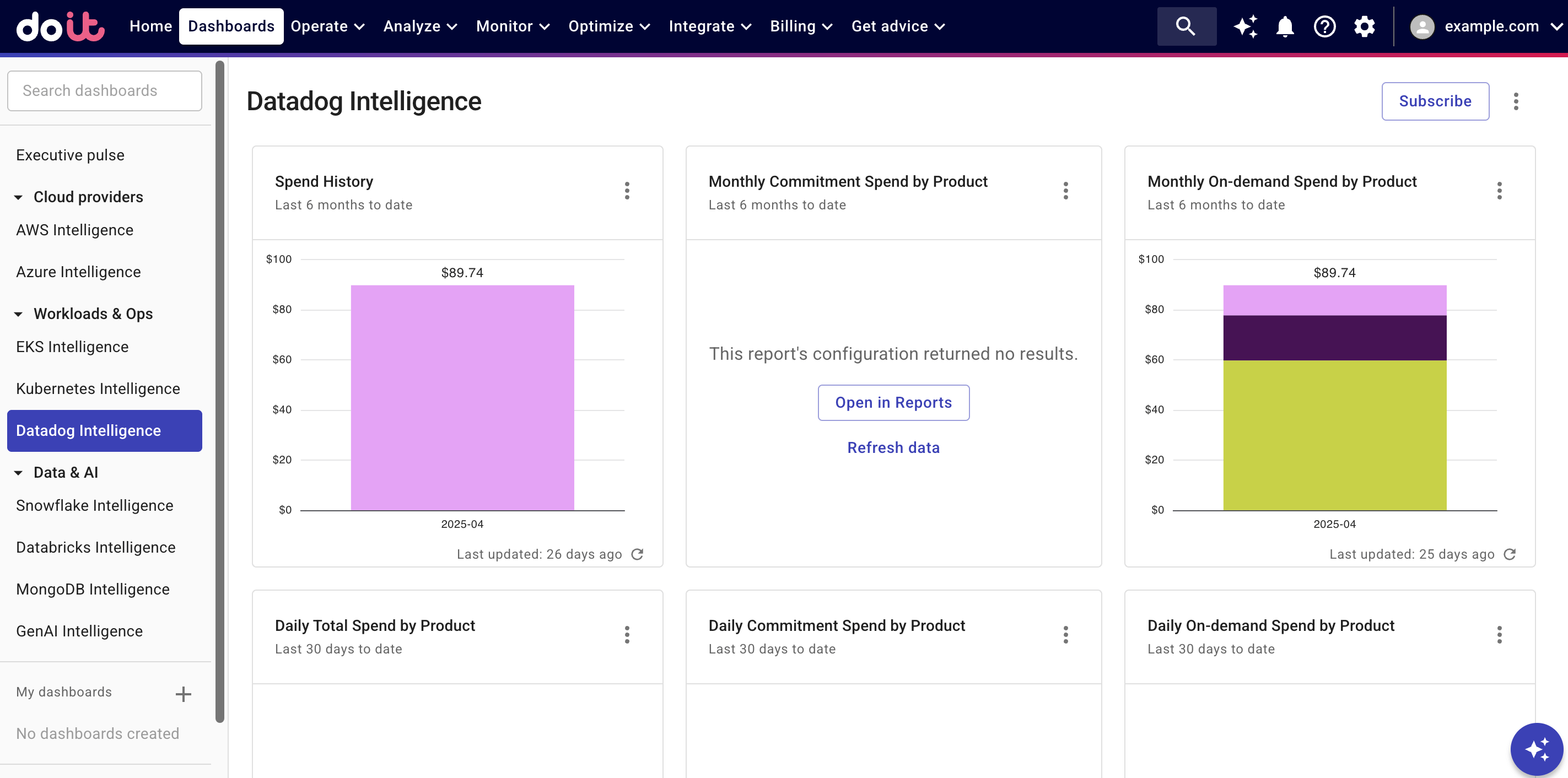Screen dimensions: 1568x778
Task: Click the AI sparkles icon in the top bar
Action: click(x=1246, y=26)
